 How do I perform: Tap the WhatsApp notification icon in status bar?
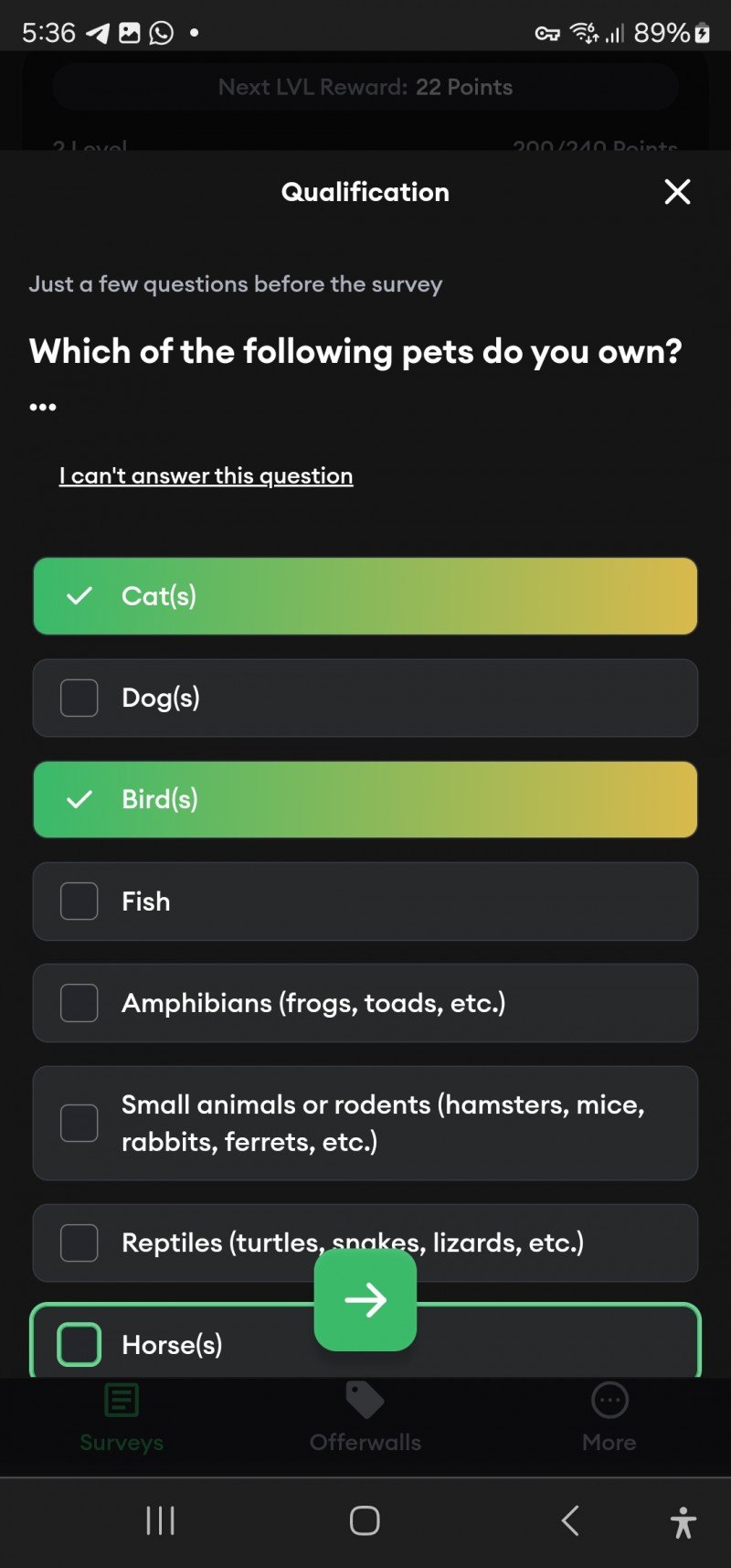click(x=162, y=33)
